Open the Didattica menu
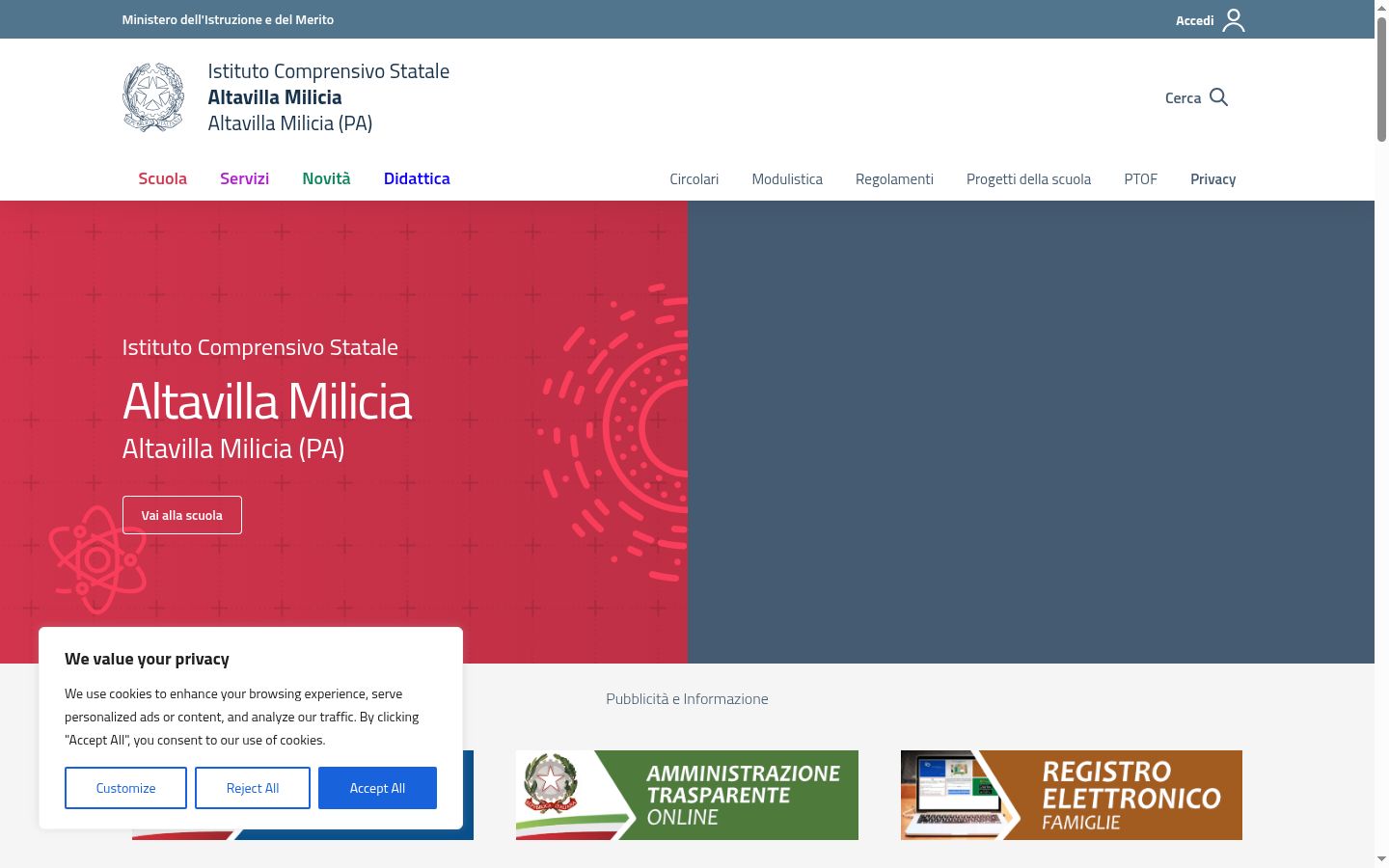This screenshot has height=868, width=1389. pyautogui.click(x=417, y=178)
